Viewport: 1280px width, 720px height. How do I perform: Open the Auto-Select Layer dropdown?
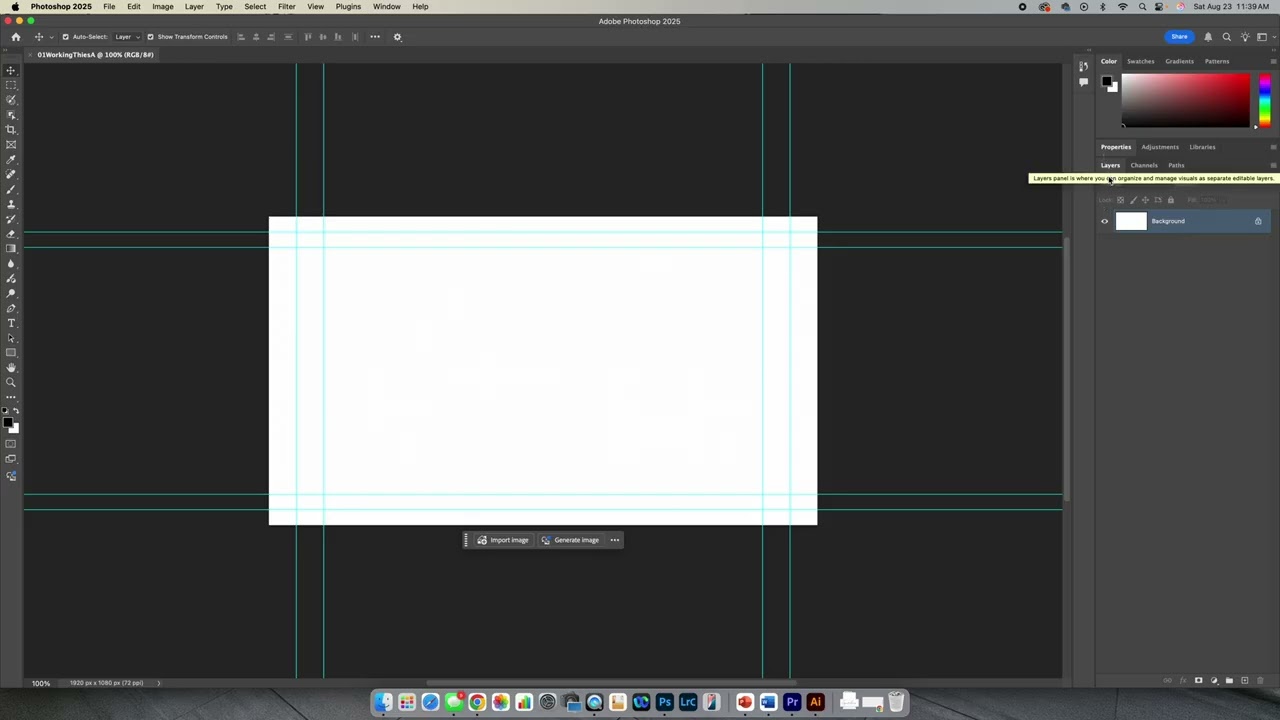tap(126, 37)
